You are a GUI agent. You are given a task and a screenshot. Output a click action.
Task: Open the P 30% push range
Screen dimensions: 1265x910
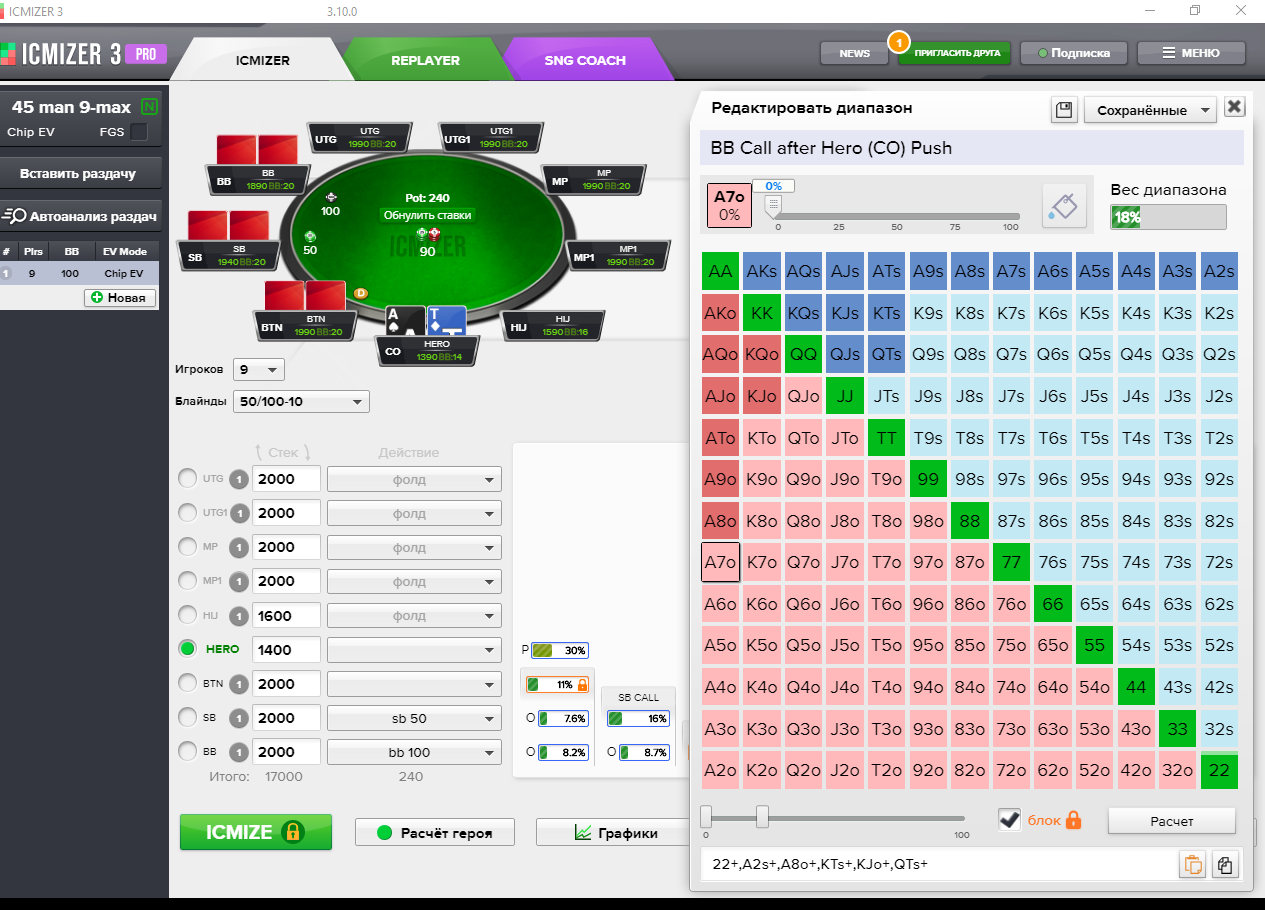(560, 650)
